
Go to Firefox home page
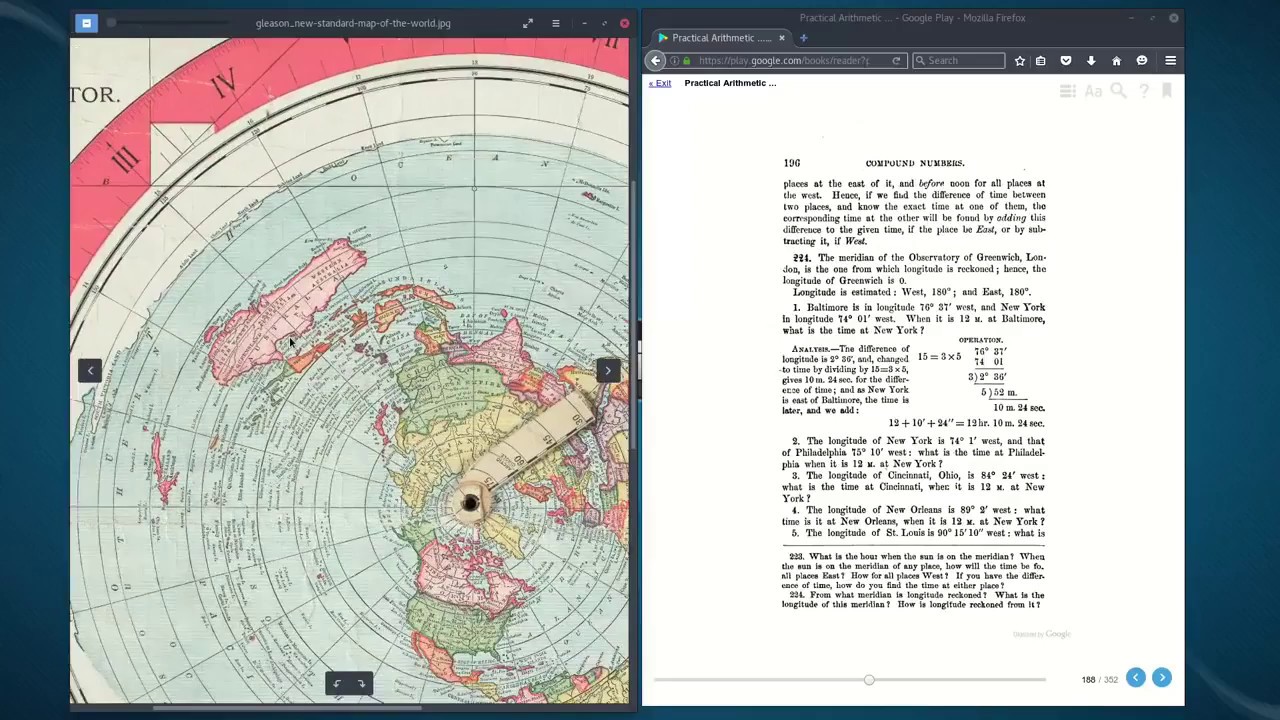(1117, 61)
